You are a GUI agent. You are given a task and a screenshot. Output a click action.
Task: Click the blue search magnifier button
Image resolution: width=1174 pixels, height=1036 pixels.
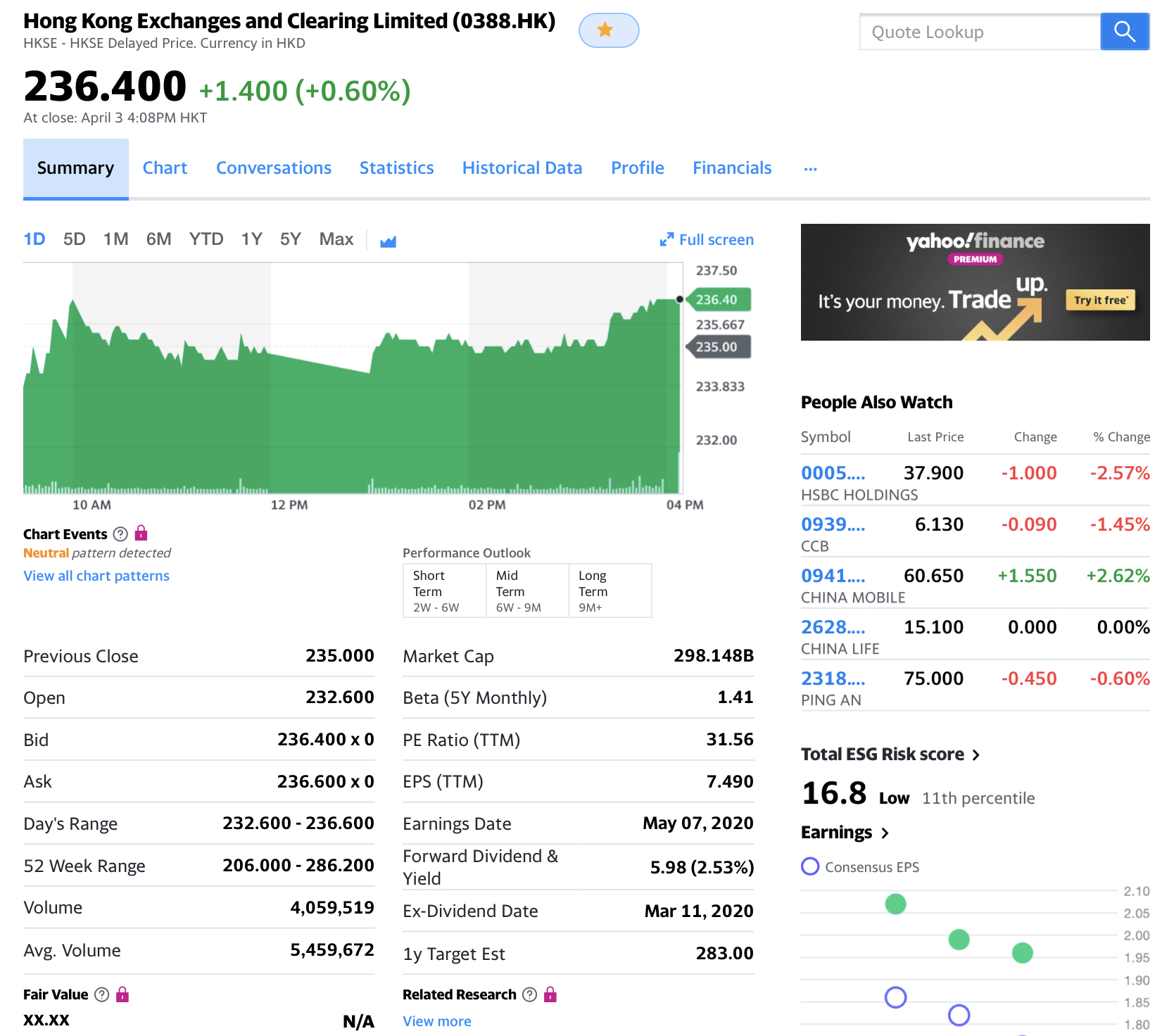[x=1125, y=32]
